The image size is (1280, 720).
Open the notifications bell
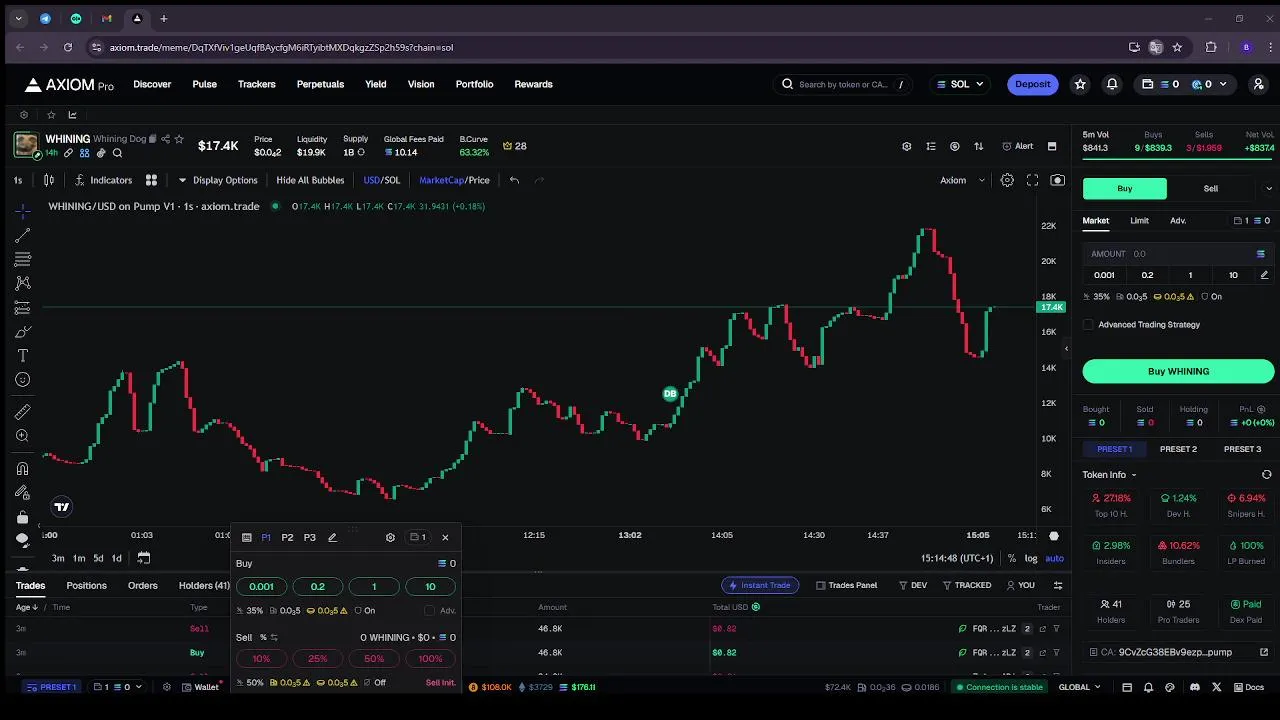(x=1112, y=84)
